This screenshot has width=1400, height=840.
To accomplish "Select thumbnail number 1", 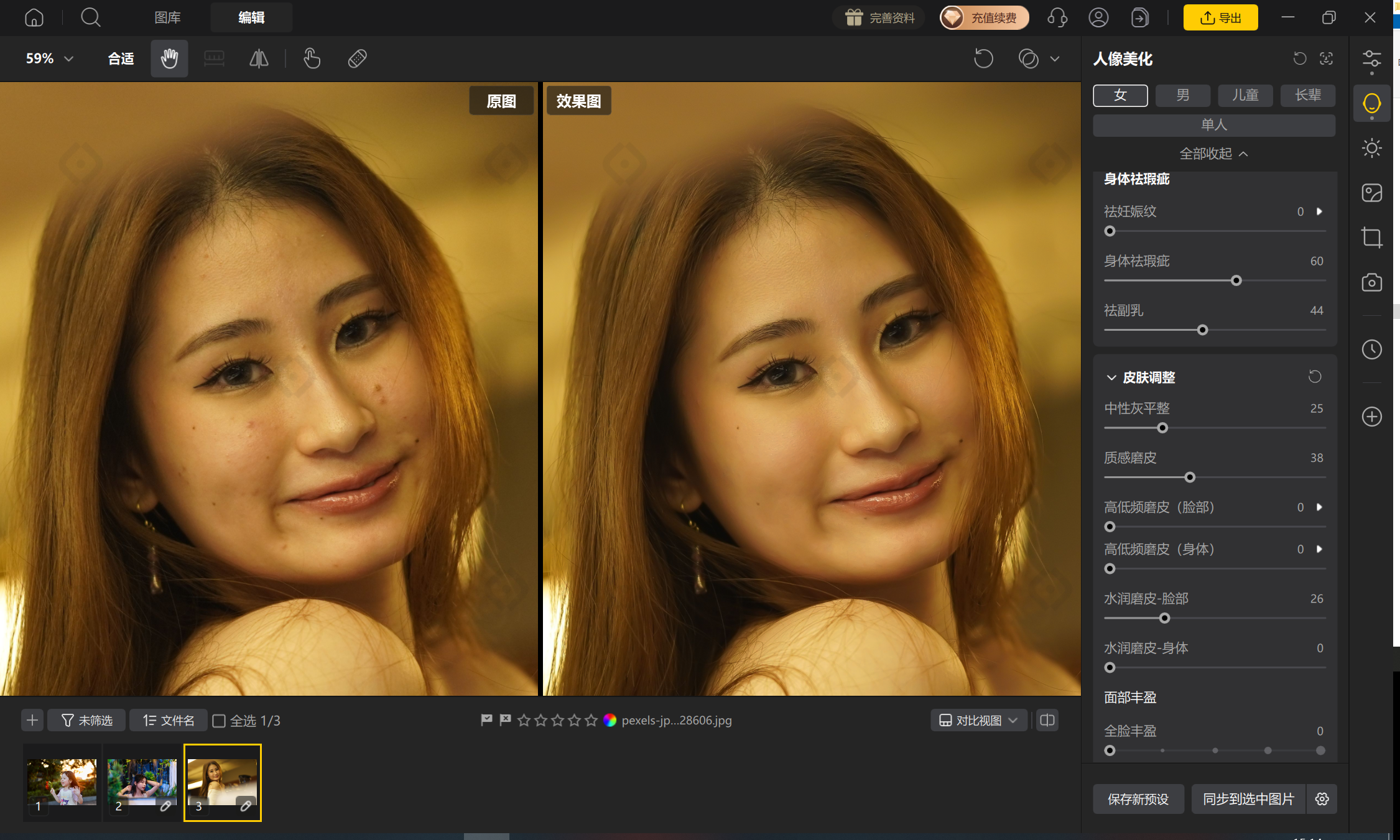I will coord(62,783).
